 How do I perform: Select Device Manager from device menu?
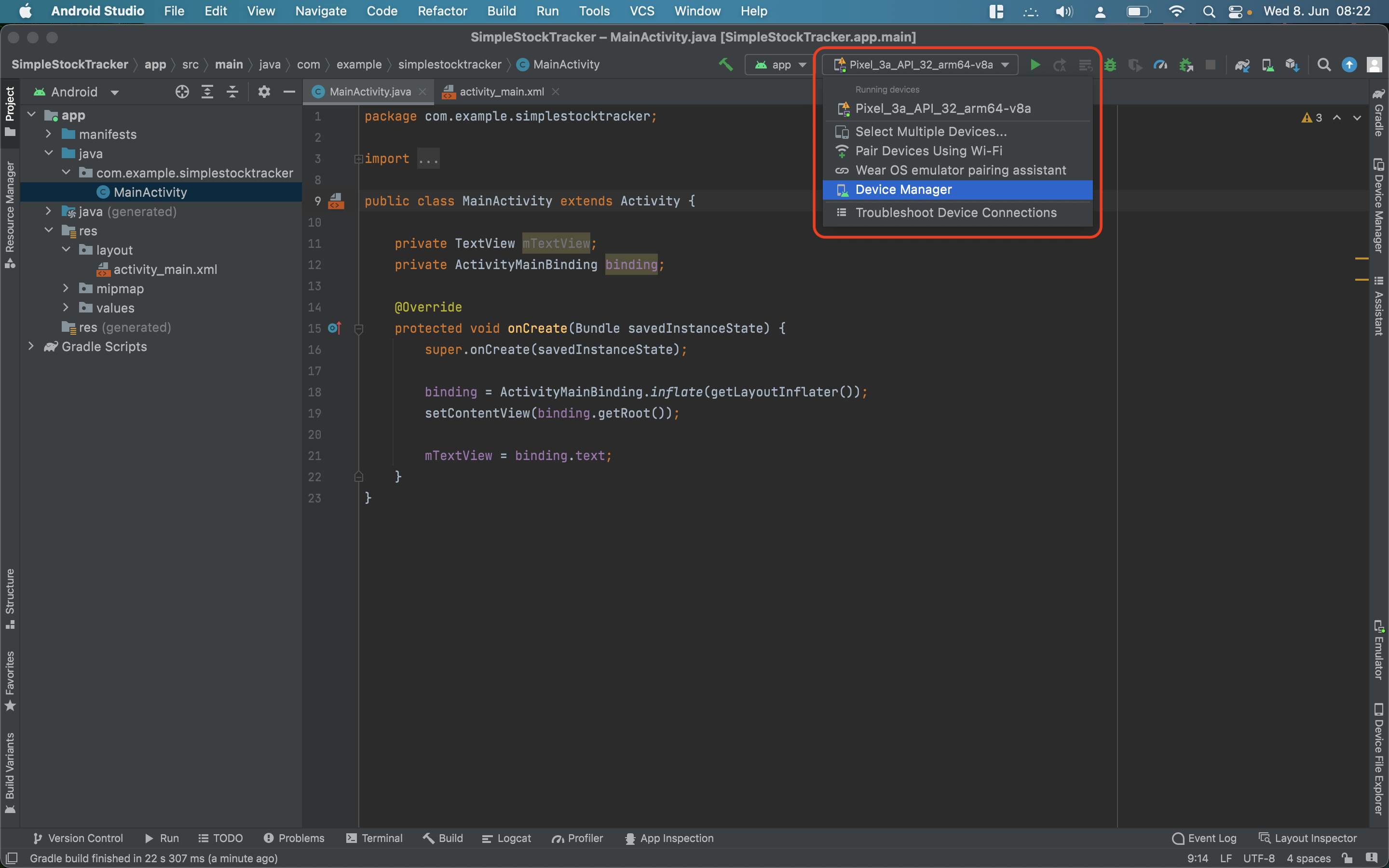point(903,190)
